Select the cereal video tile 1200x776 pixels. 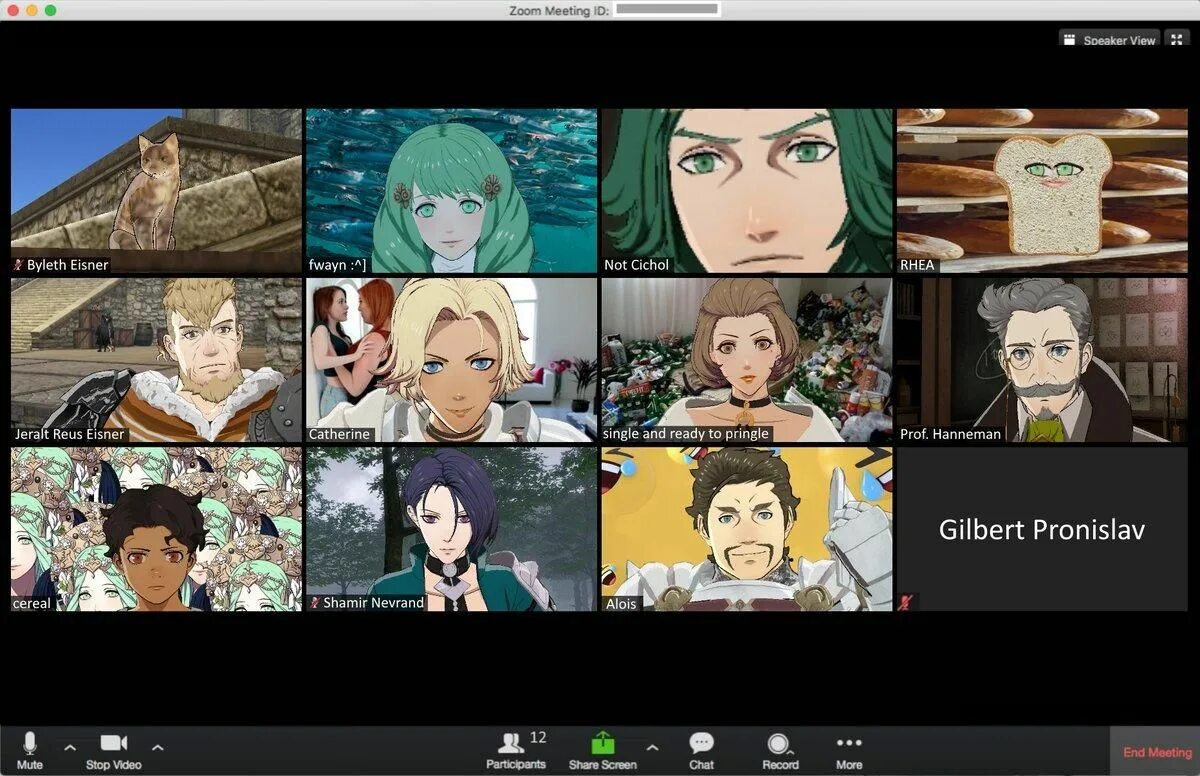[x=156, y=529]
